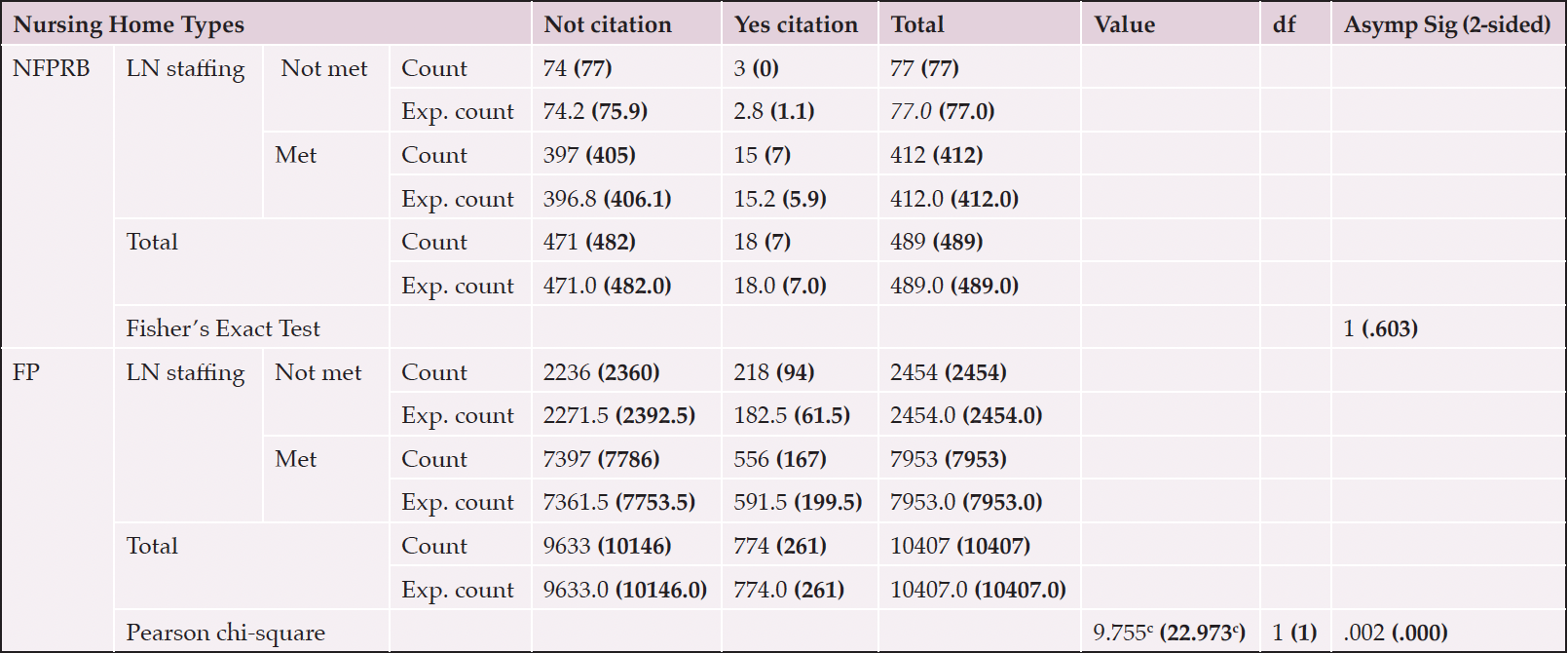The width and height of the screenshot is (1568, 653).
Task: Select the Asymp Sig (2-sided) header
Action: pyautogui.click(x=1447, y=24)
